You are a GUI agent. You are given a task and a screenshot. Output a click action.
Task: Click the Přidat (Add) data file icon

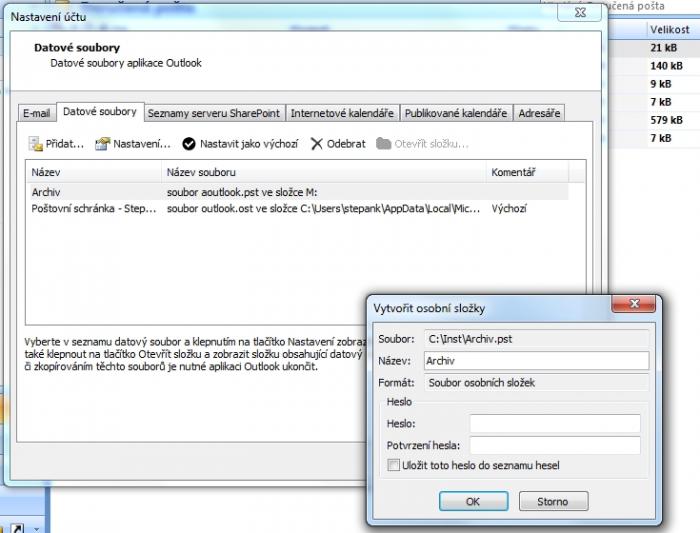click(35, 144)
